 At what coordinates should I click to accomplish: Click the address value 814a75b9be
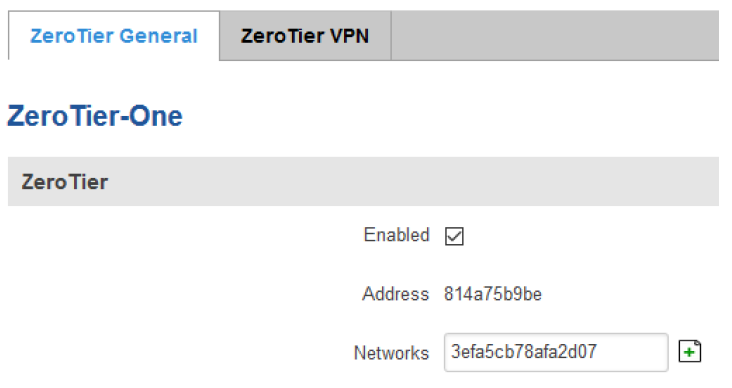coord(493,294)
